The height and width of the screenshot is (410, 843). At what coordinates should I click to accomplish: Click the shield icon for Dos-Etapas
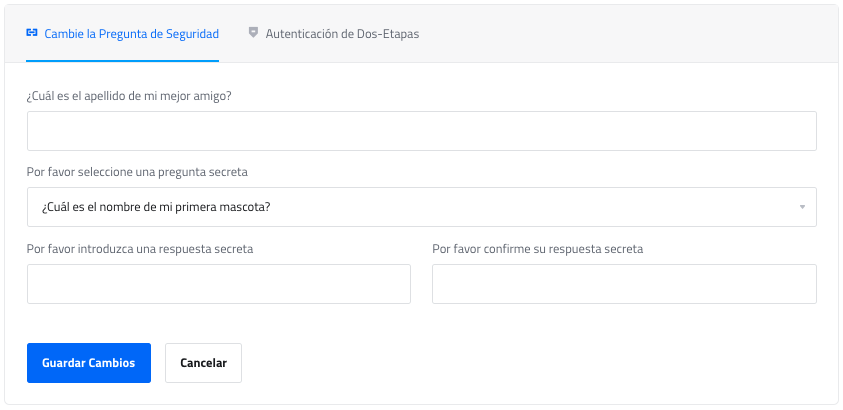254,33
